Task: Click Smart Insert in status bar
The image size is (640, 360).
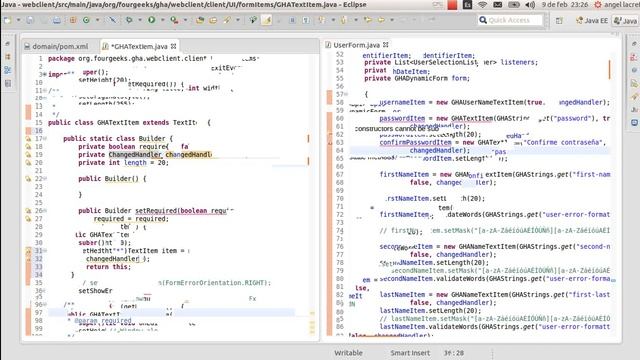Action: [x=410, y=353]
